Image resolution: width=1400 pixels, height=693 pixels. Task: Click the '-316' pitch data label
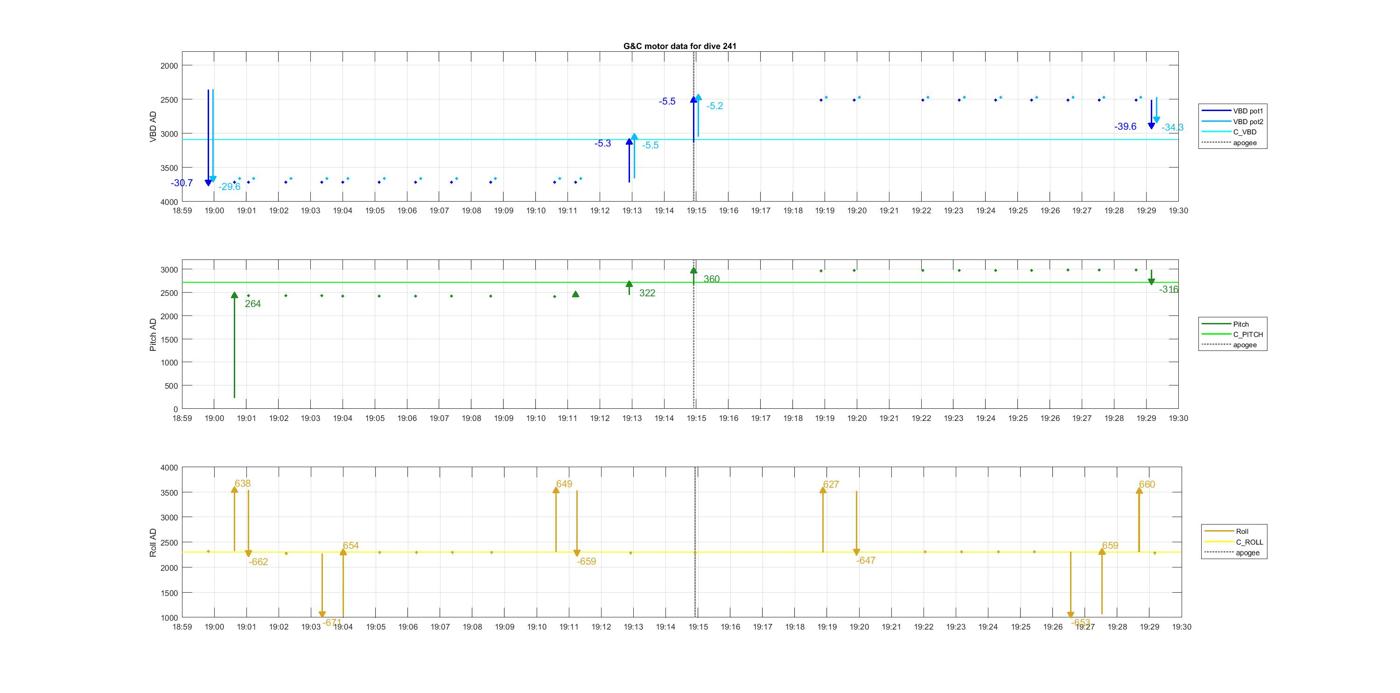pyautogui.click(x=1169, y=290)
